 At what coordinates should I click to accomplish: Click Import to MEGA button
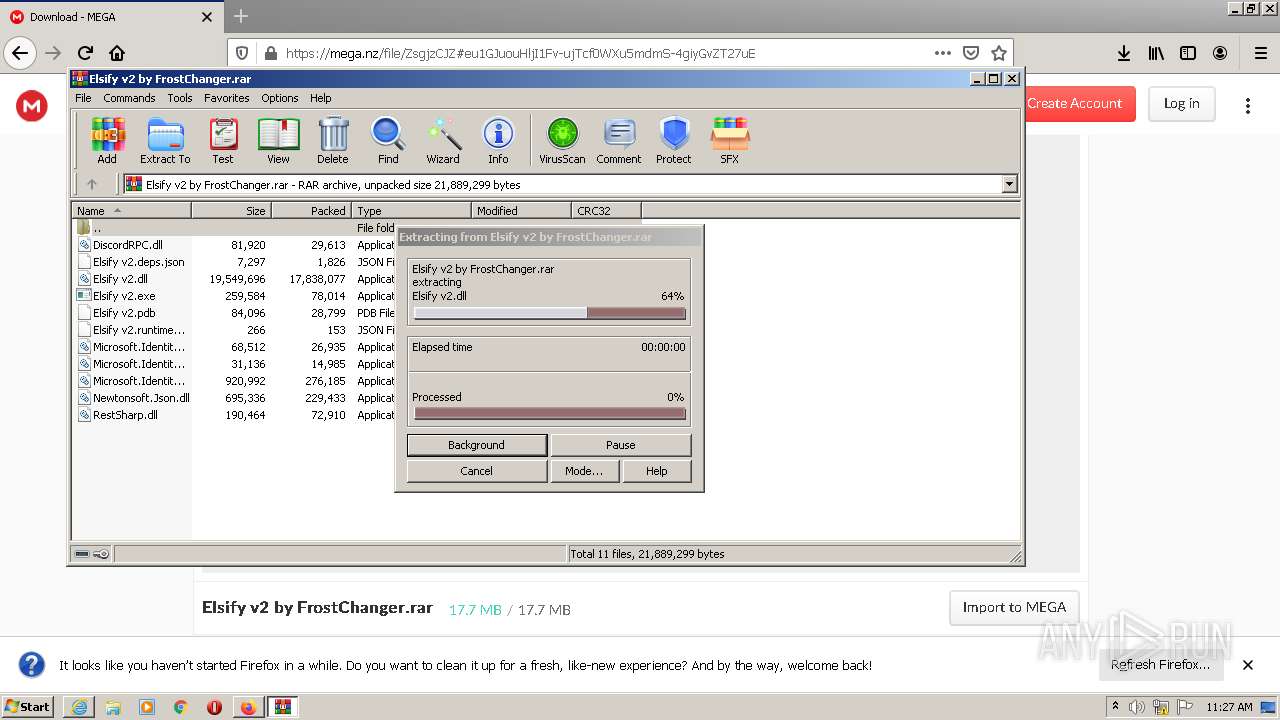click(1014, 607)
